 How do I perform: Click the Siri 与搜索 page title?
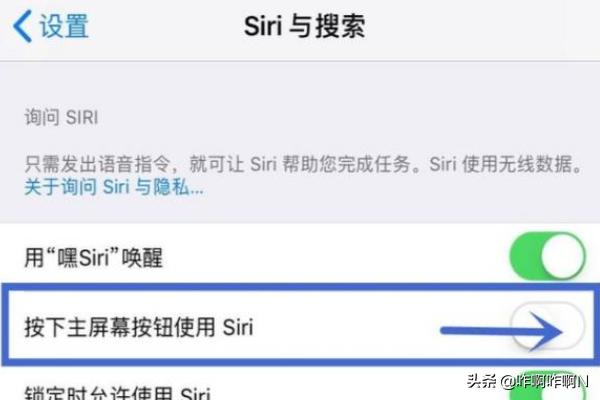(x=305, y=26)
